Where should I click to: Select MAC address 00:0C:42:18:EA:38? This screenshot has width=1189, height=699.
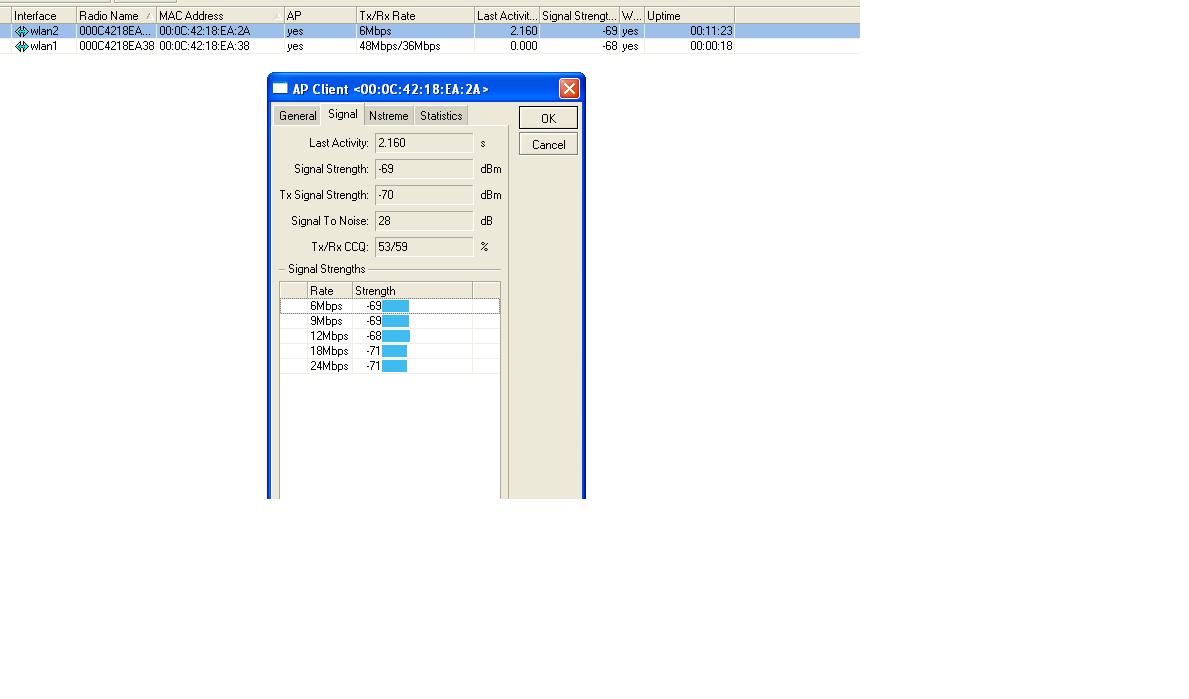(204, 46)
